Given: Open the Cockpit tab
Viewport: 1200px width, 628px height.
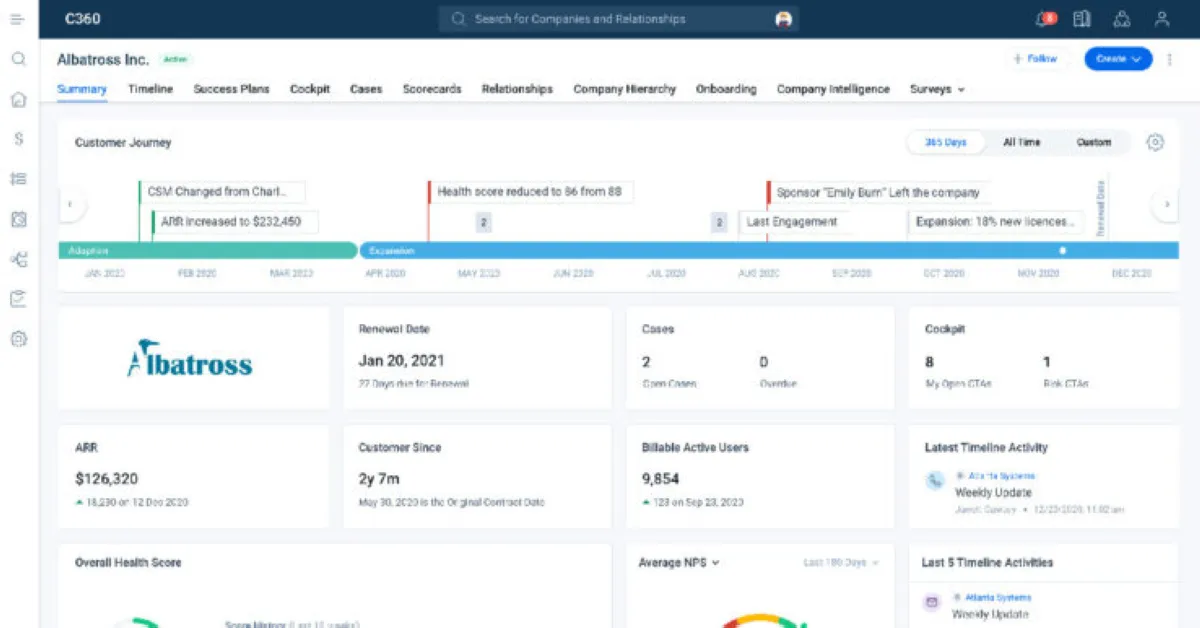Looking at the screenshot, I should point(310,89).
